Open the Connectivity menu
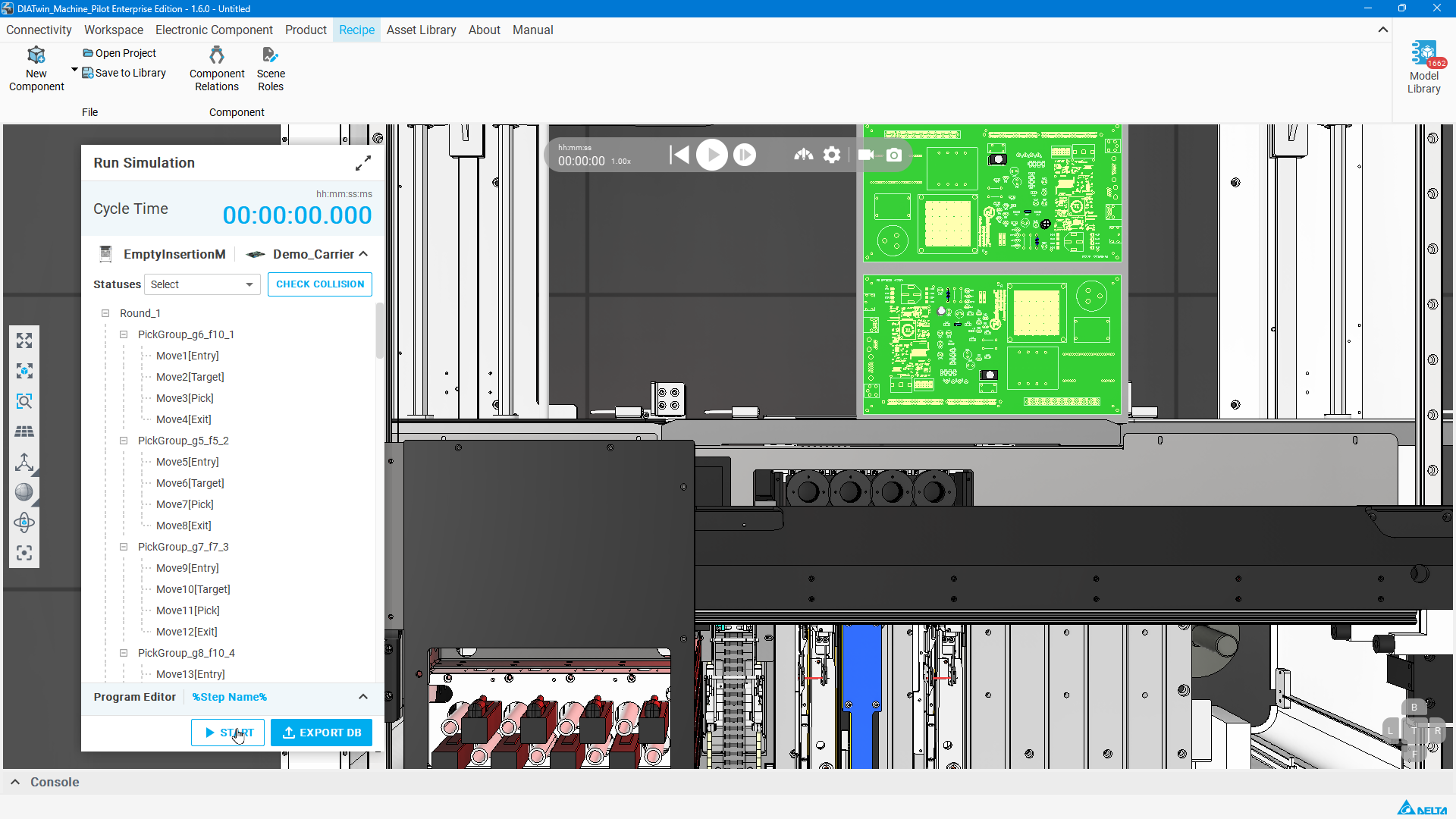Image resolution: width=1456 pixels, height=819 pixels. tap(39, 30)
